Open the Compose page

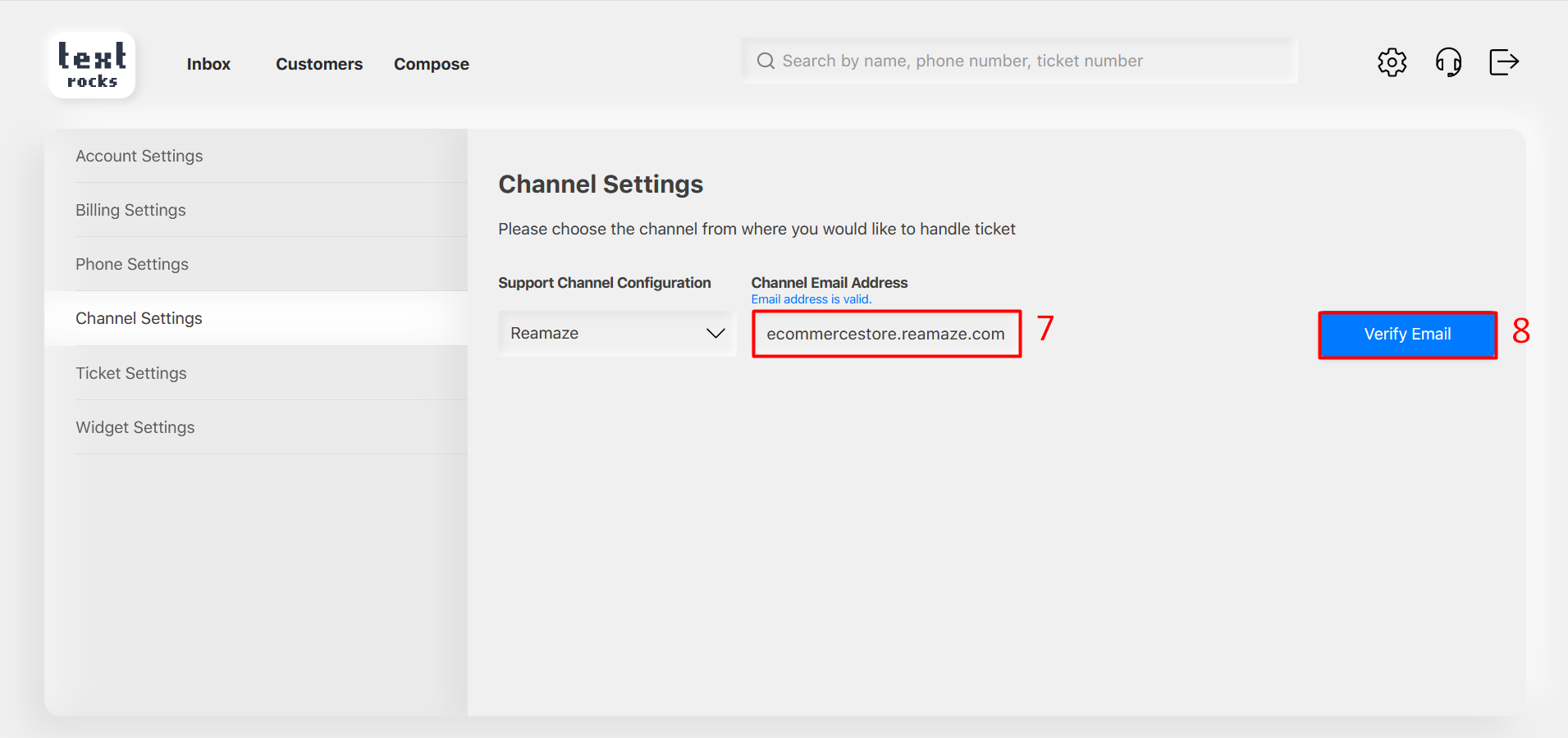point(431,64)
